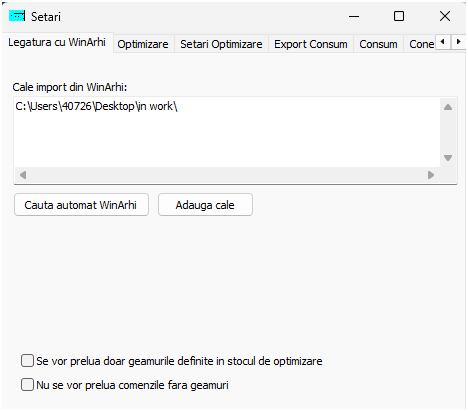The width and height of the screenshot is (468, 411).
Task: Select the Legatura cu WinArhi tab
Action: point(57,42)
